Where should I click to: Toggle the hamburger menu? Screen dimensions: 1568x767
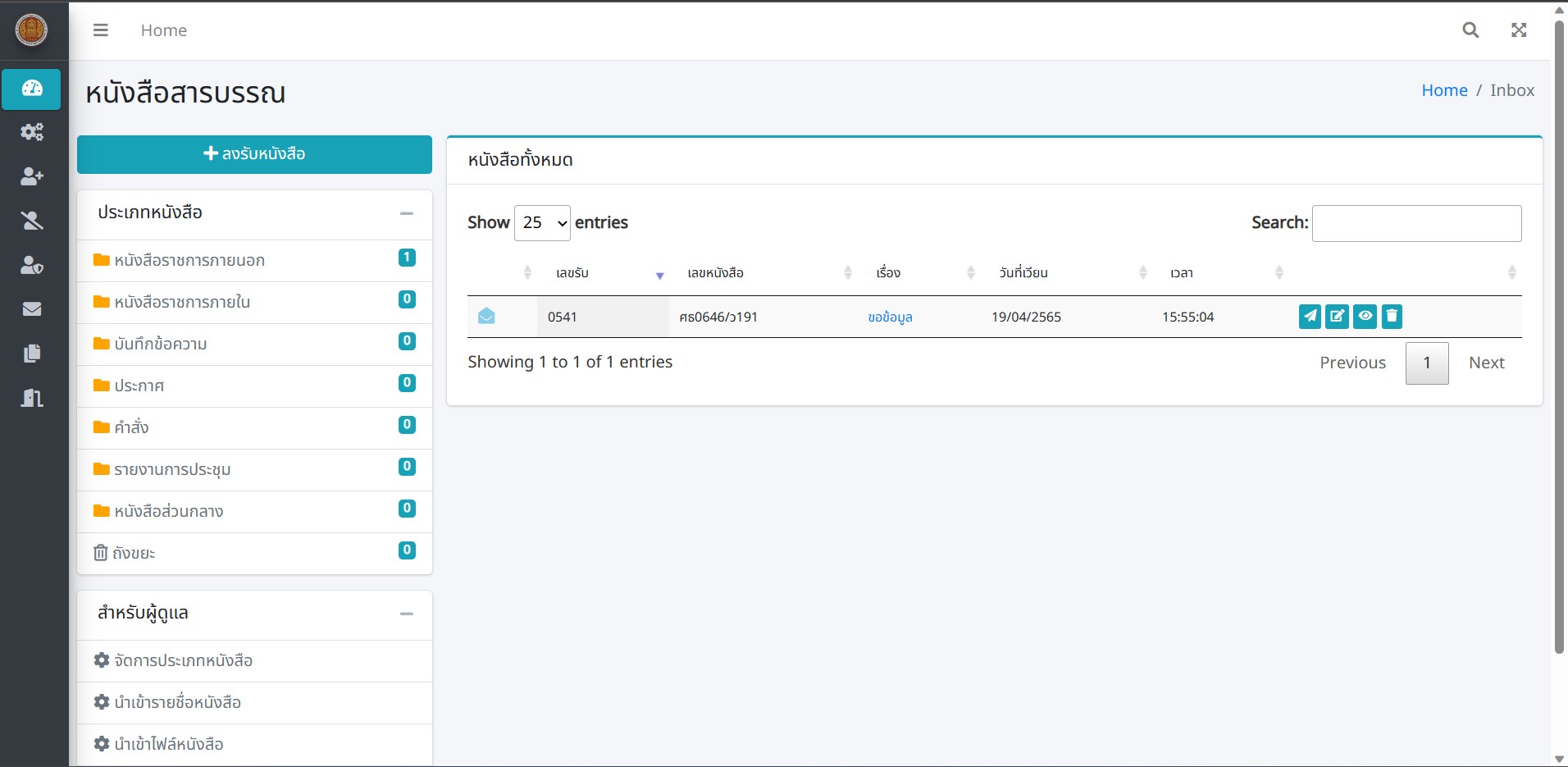pyautogui.click(x=101, y=30)
